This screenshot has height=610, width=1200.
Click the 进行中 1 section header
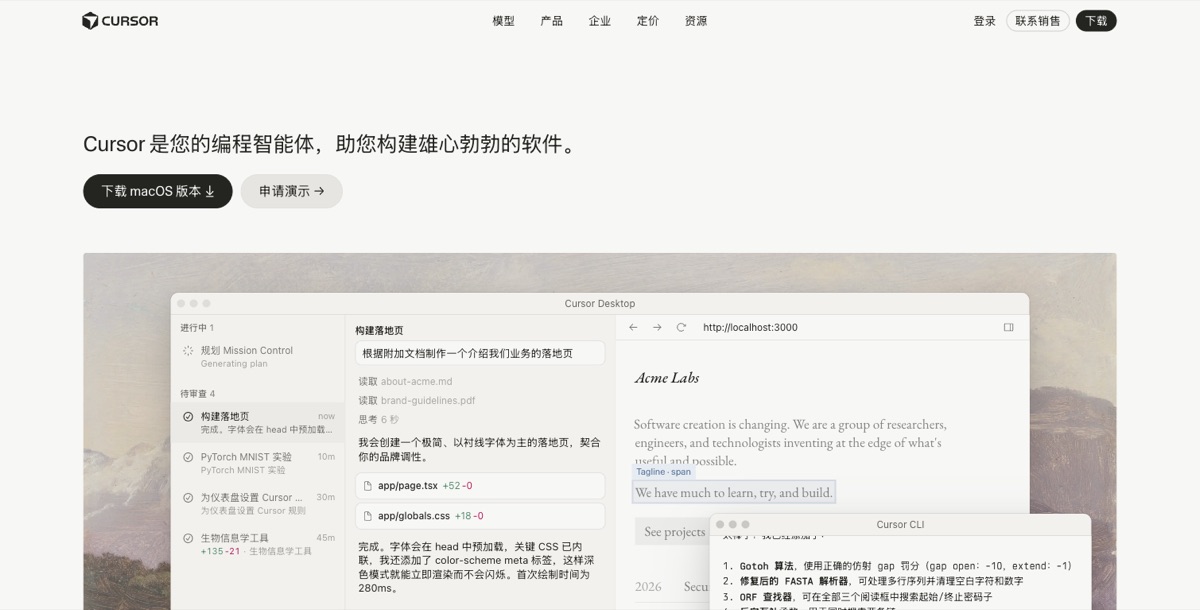[x=197, y=328]
